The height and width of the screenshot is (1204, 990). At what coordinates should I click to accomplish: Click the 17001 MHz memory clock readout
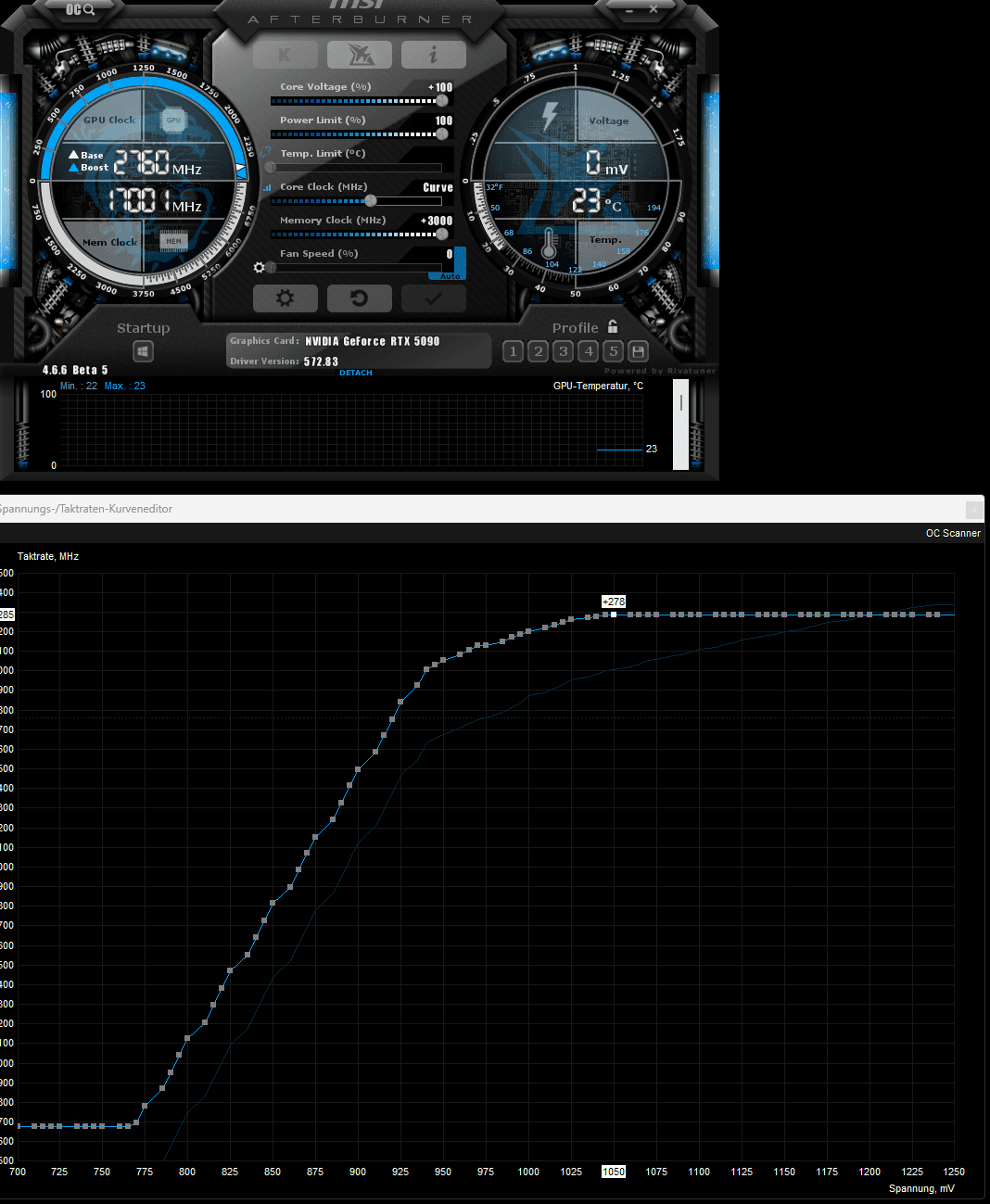tap(156, 200)
